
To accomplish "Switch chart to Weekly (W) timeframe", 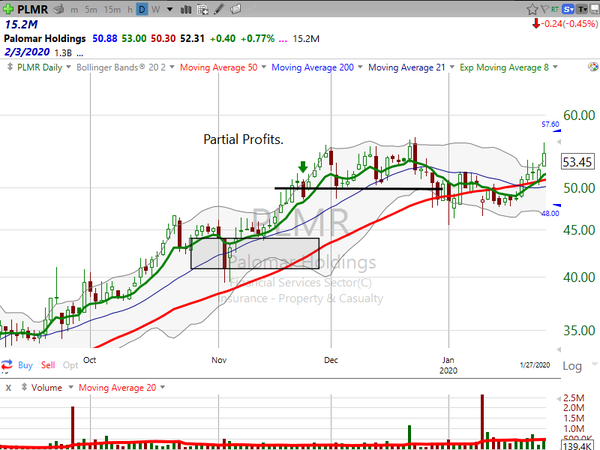I will pos(157,9).
